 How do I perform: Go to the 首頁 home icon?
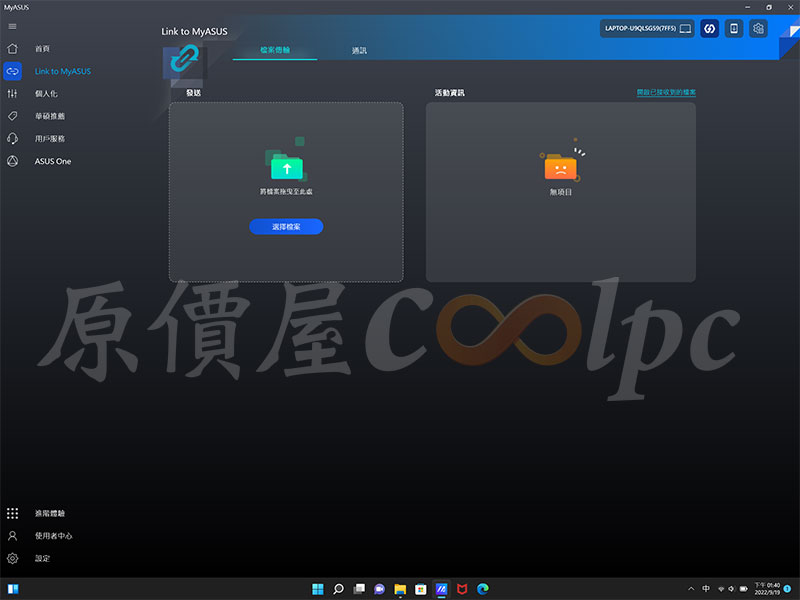pyautogui.click(x=12, y=48)
